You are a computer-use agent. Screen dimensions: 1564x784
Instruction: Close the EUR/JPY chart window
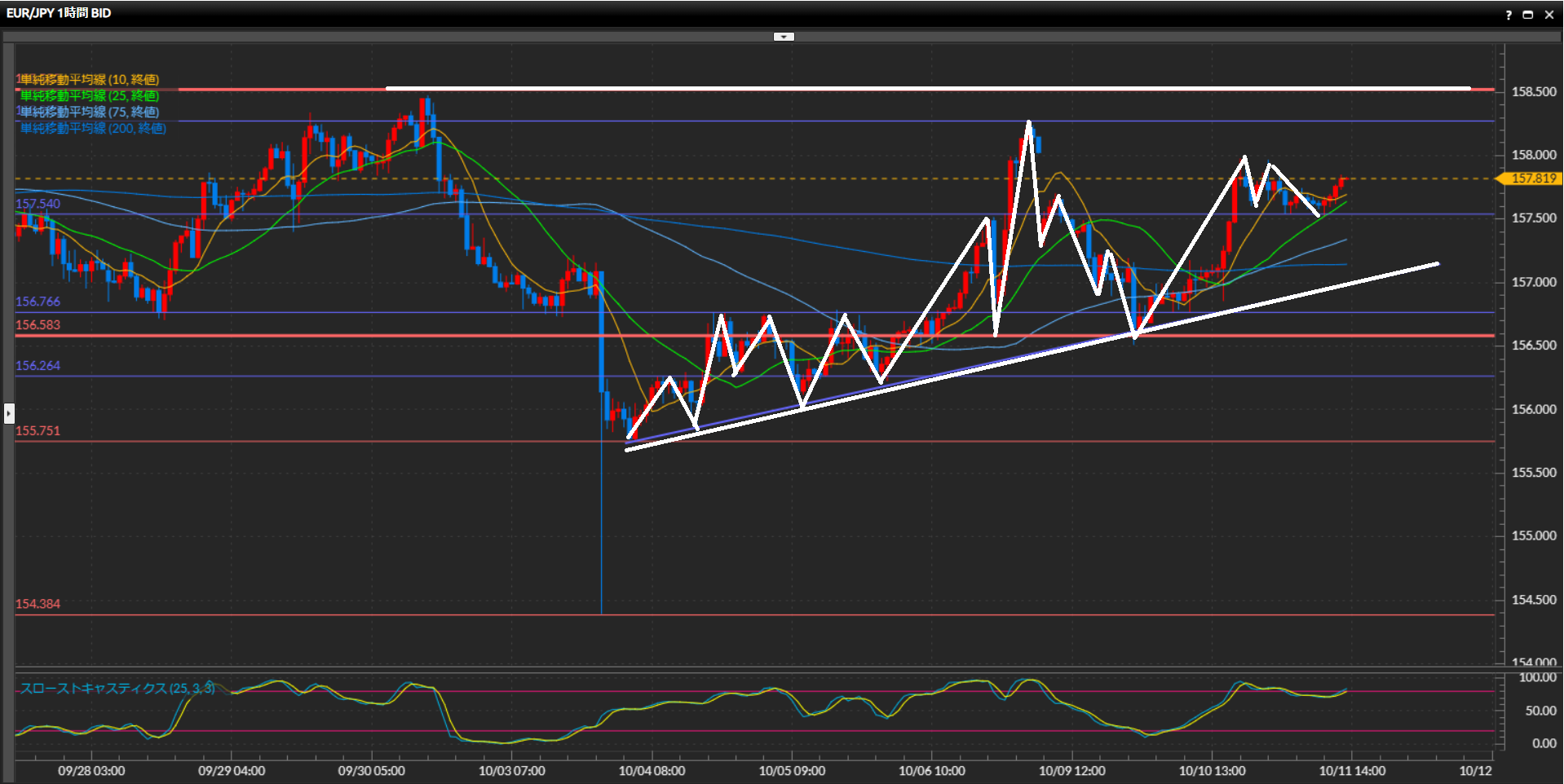click(x=1549, y=15)
